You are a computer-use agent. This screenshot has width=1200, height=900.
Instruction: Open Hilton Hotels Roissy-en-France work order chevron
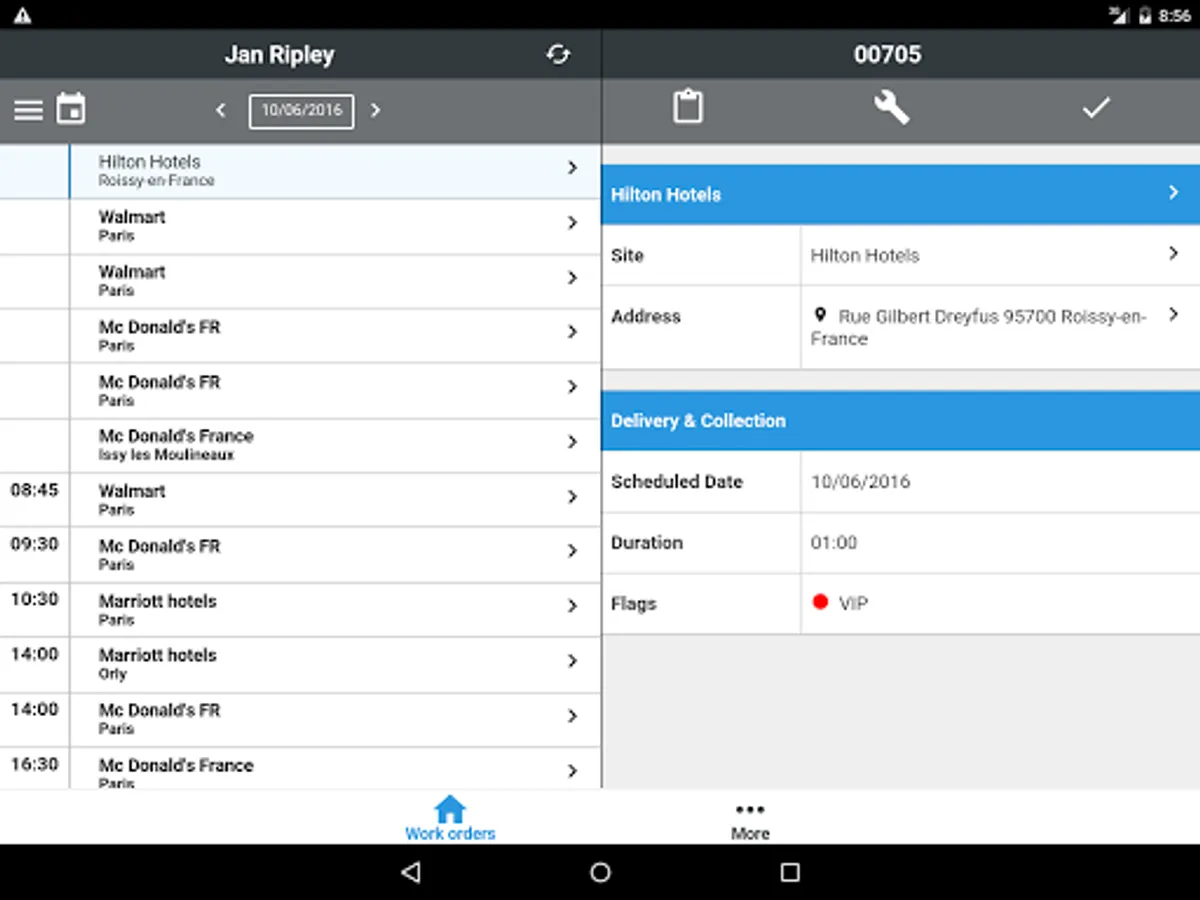point(573,168)
